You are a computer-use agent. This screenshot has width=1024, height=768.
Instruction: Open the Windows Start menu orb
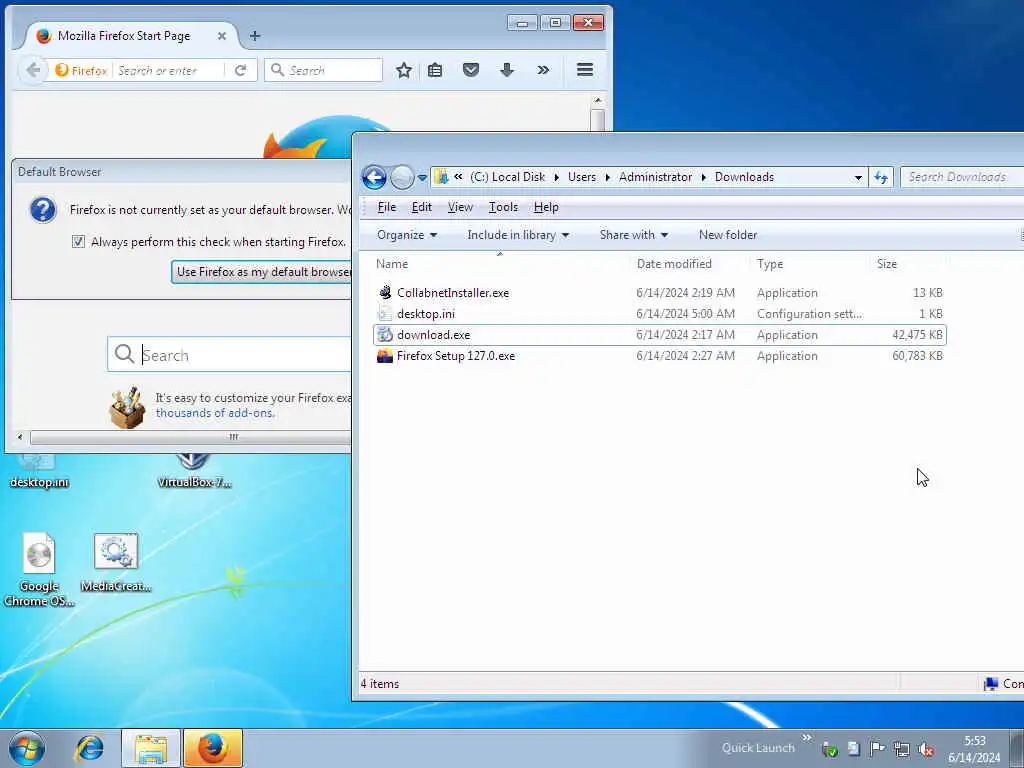27,748
